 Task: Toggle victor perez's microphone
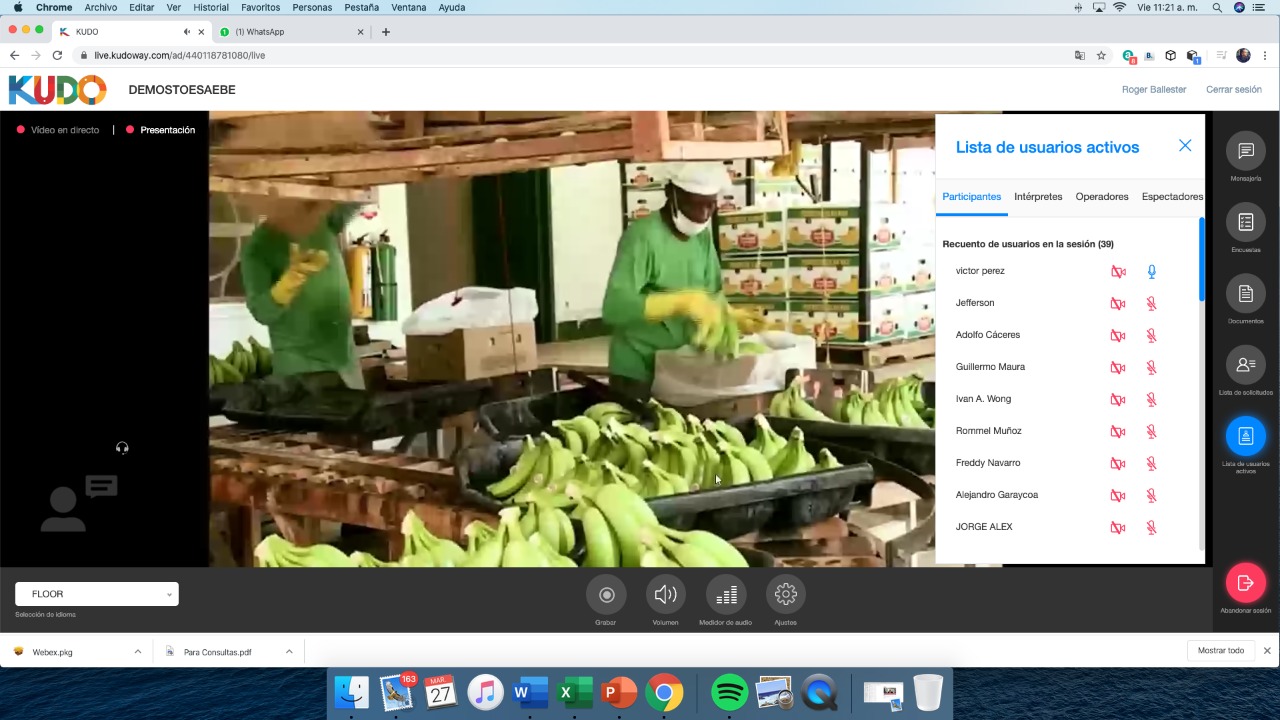(1151, 271)
